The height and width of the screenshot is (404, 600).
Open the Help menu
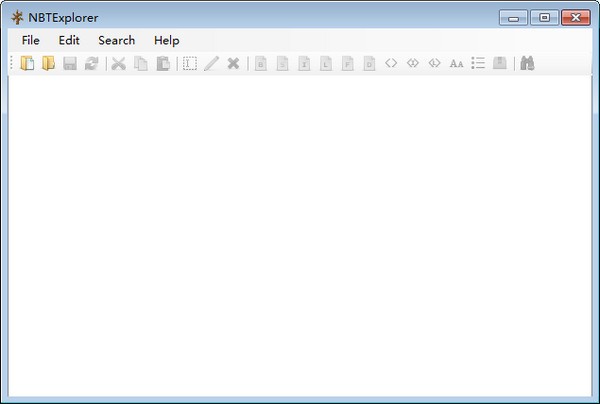[166, 40]
